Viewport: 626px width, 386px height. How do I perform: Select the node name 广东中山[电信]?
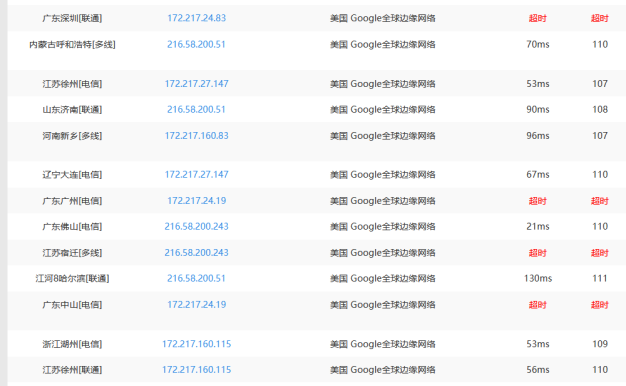[72, 305]
